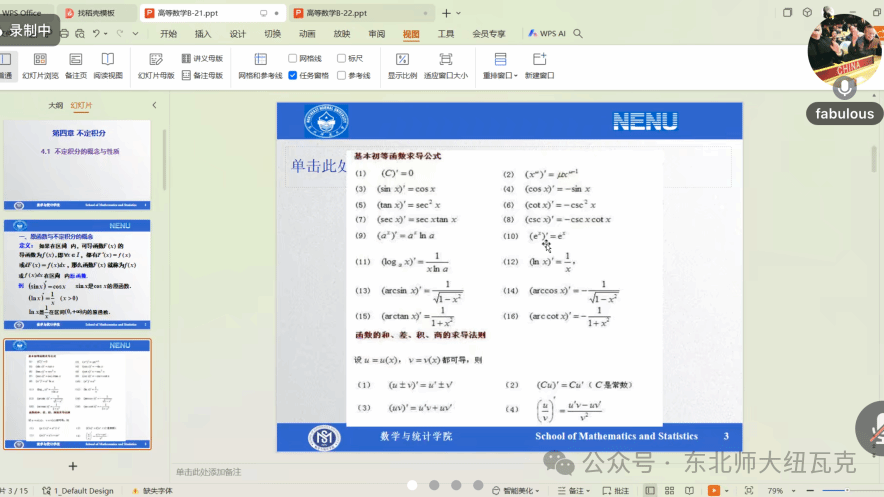Open Slide Sorter view (幻灯片浏览)
Viewport: 884px width, 497px height.
[40, 66]
